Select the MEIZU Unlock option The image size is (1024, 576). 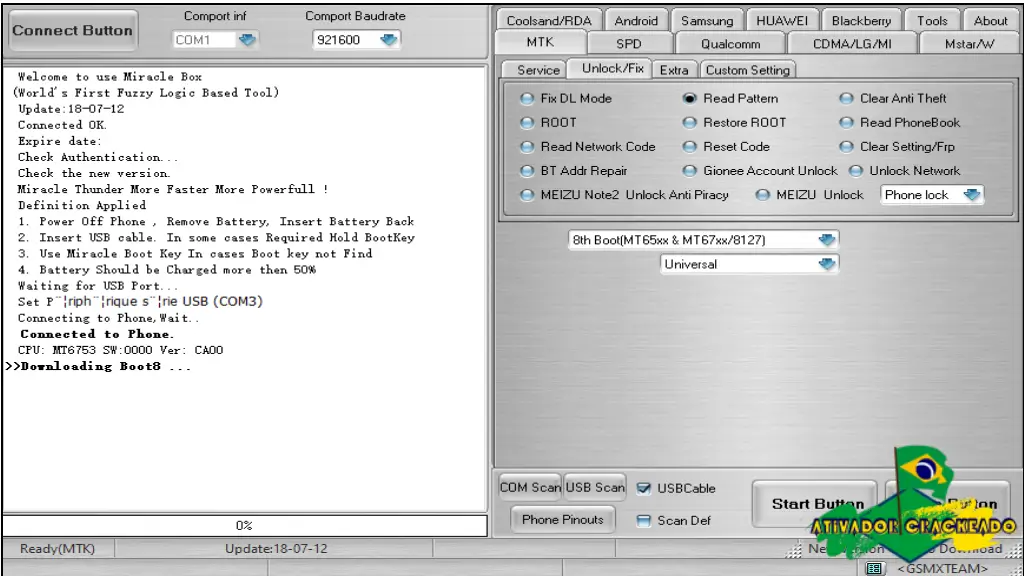pos(810,195)
